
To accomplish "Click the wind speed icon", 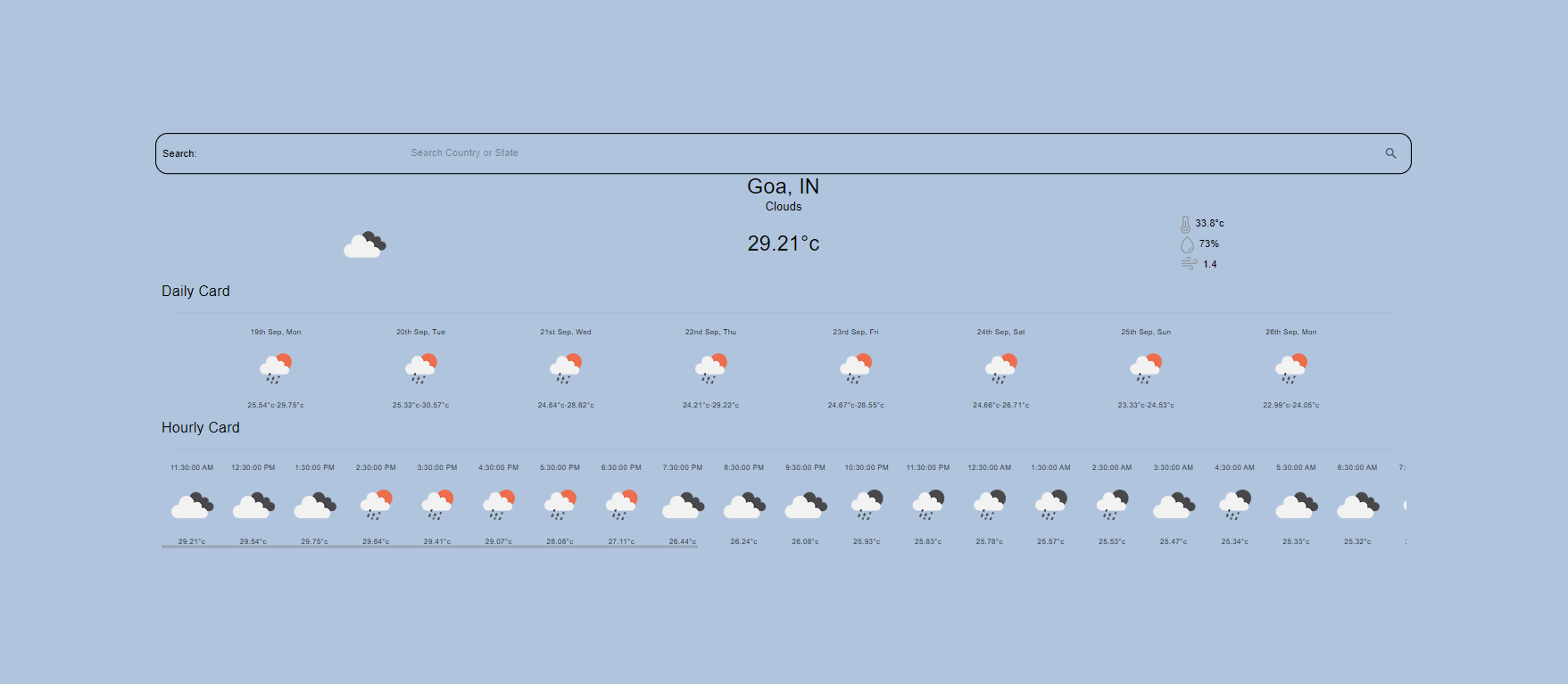I will 1188,264.
